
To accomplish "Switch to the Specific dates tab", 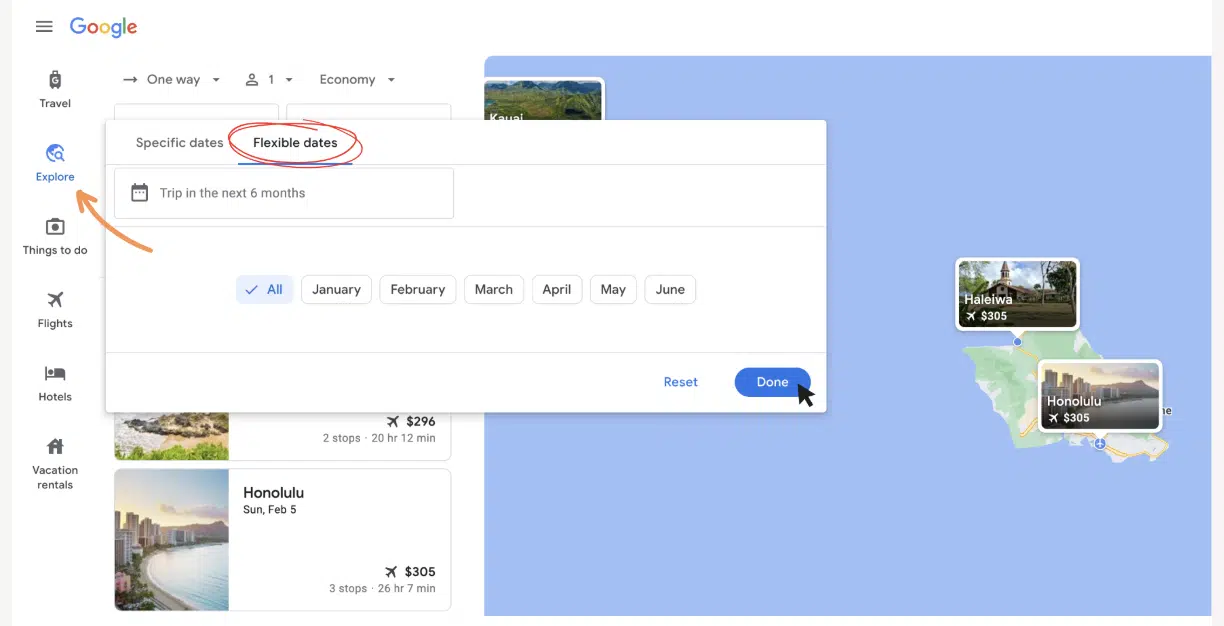I will click(180, 143).
